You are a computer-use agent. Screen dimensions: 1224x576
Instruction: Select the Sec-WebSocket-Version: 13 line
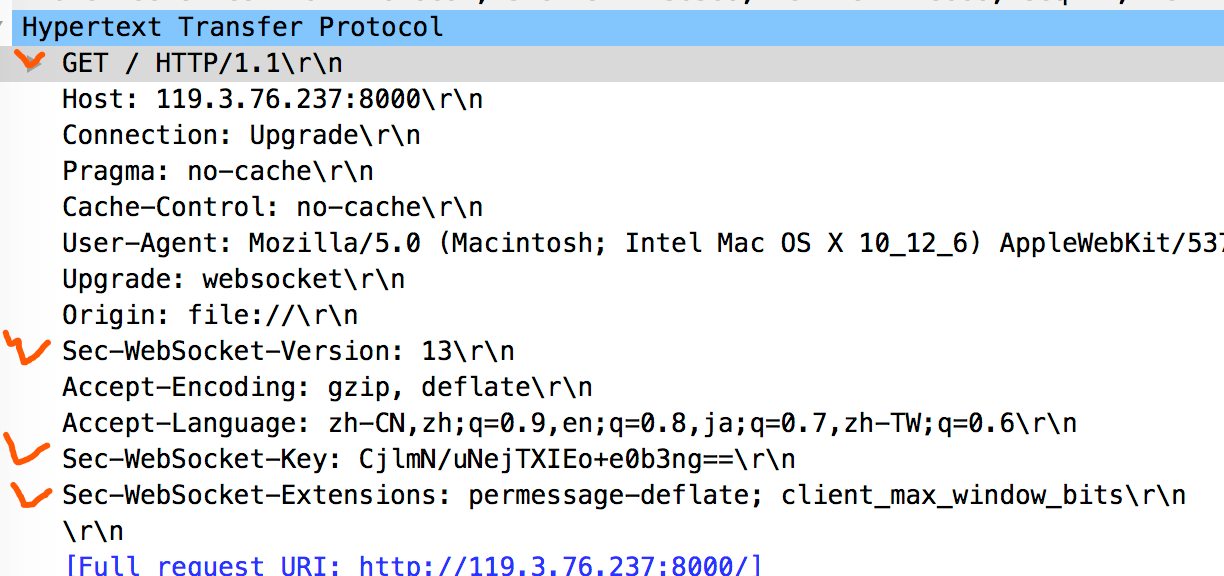[288, 351]
